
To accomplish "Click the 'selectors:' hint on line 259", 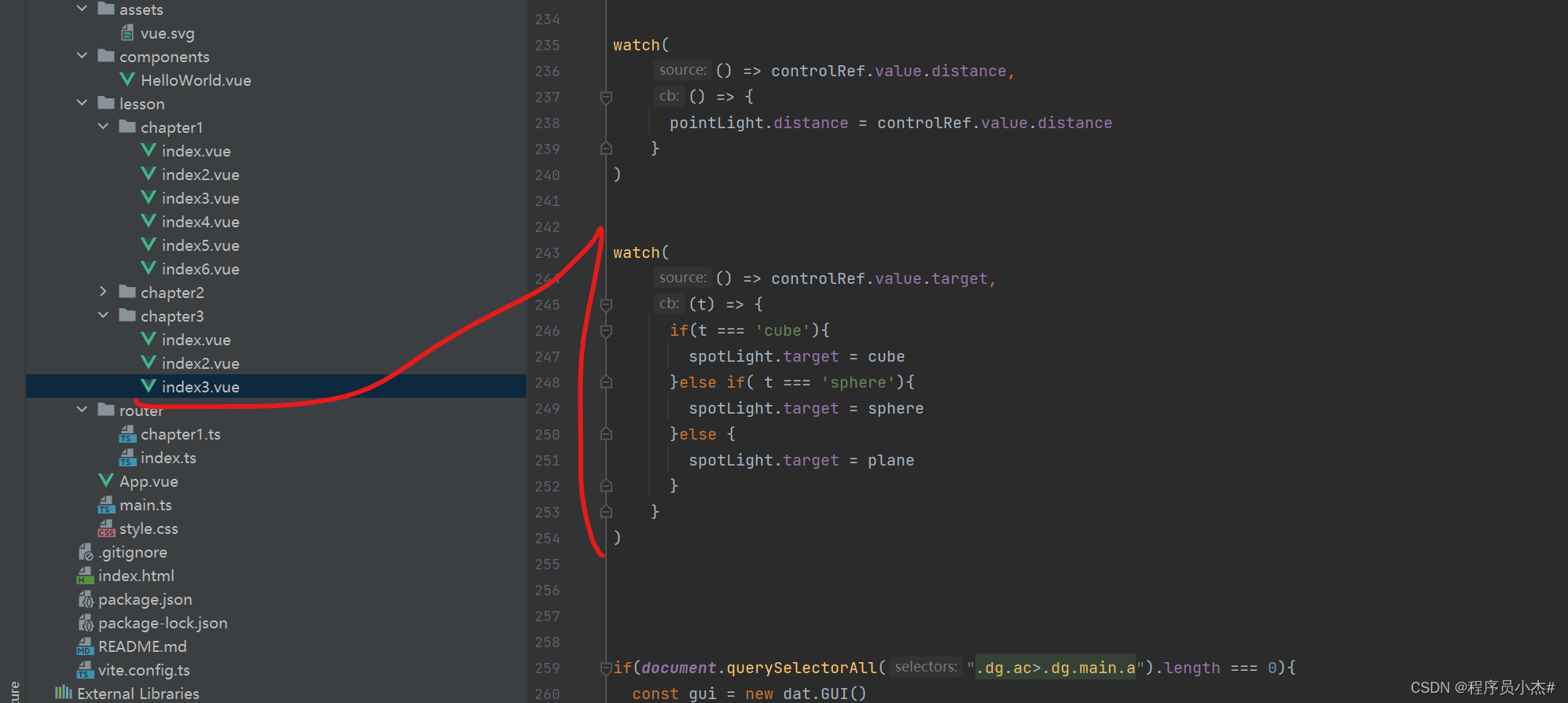I will pos(926,667).
